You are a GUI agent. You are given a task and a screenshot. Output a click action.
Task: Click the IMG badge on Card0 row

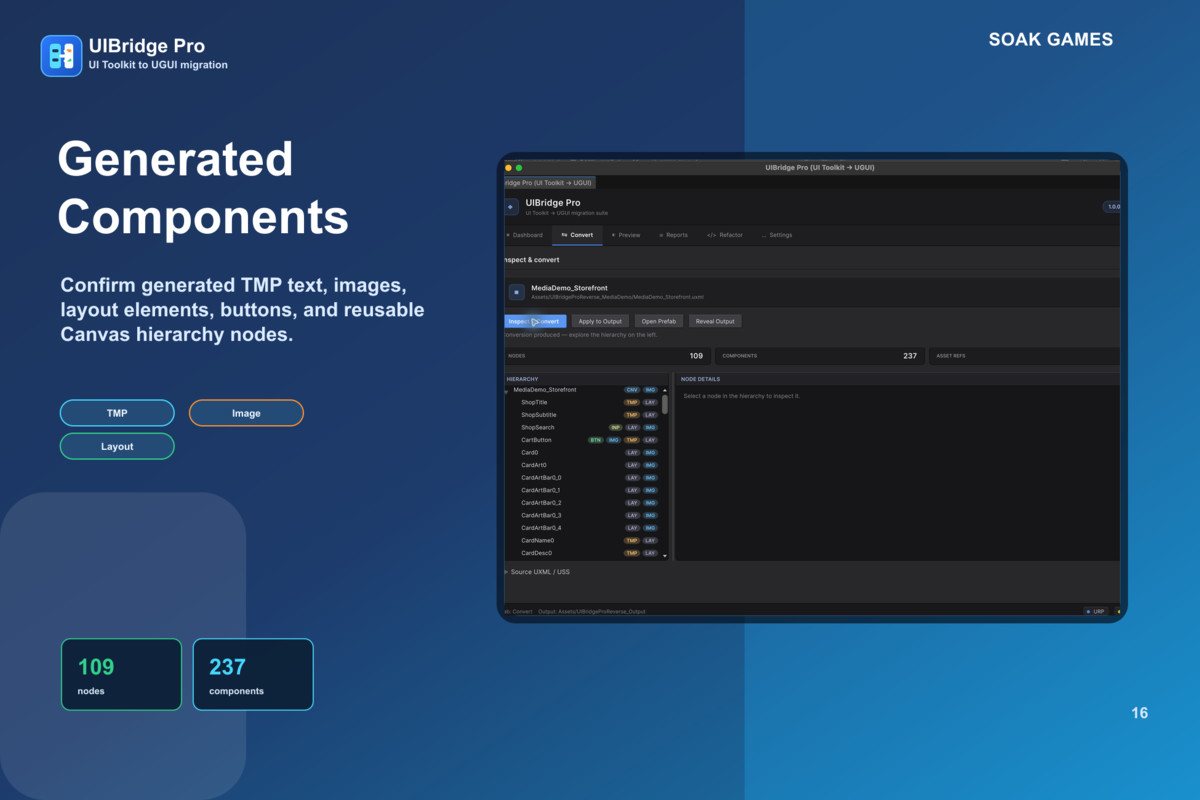click(650, 452)
